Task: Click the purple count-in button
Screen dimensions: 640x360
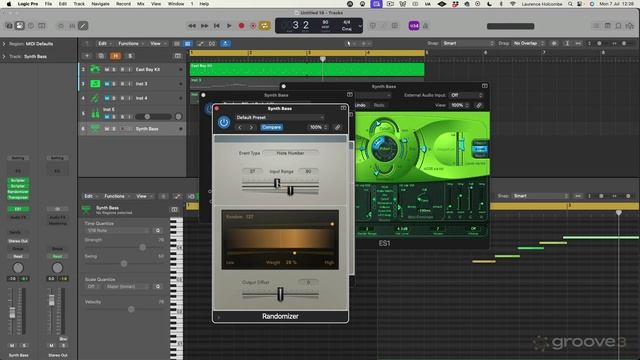Action: tap(413, 26)
